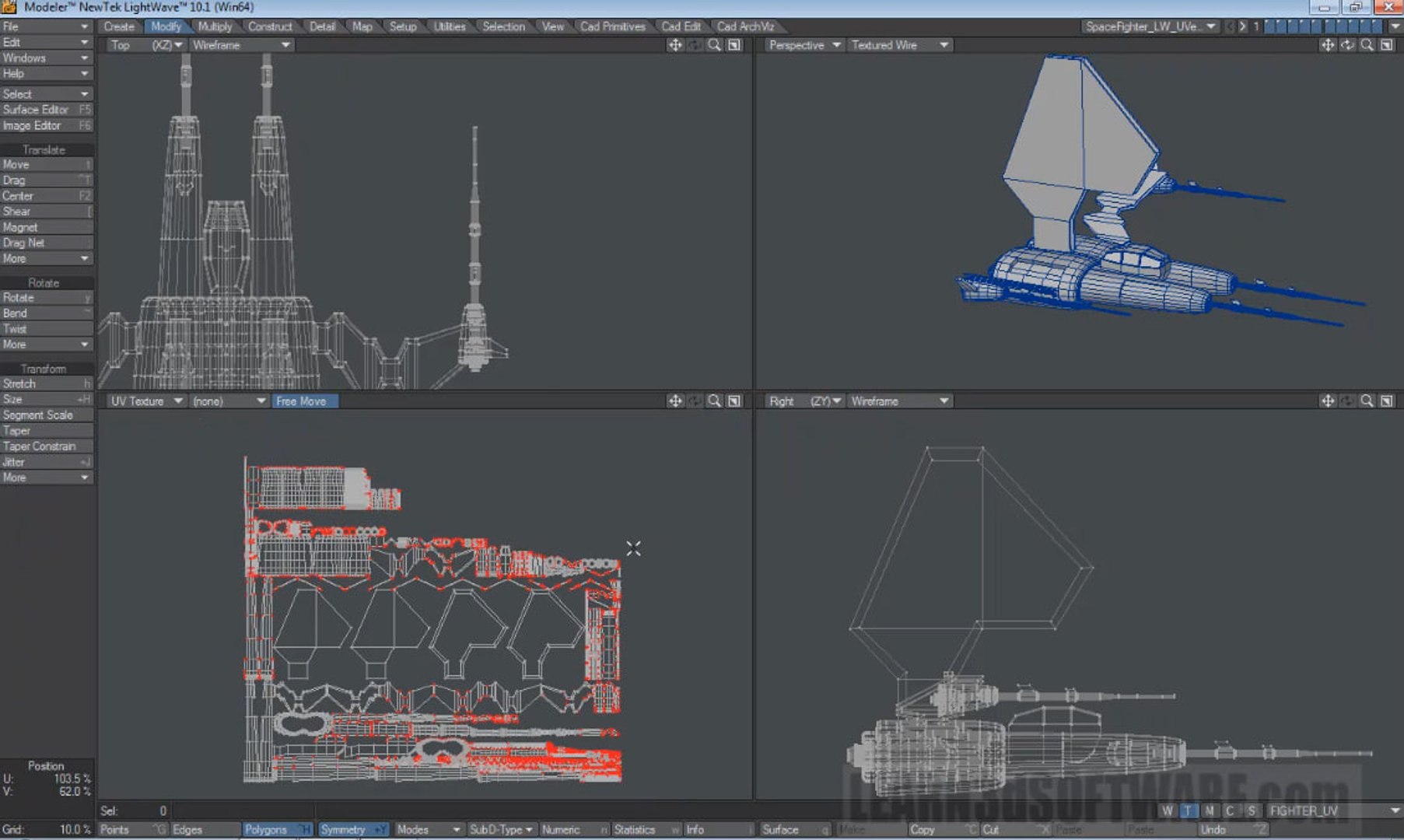
Task: Click the Free Move button
Action: [305, 401]
